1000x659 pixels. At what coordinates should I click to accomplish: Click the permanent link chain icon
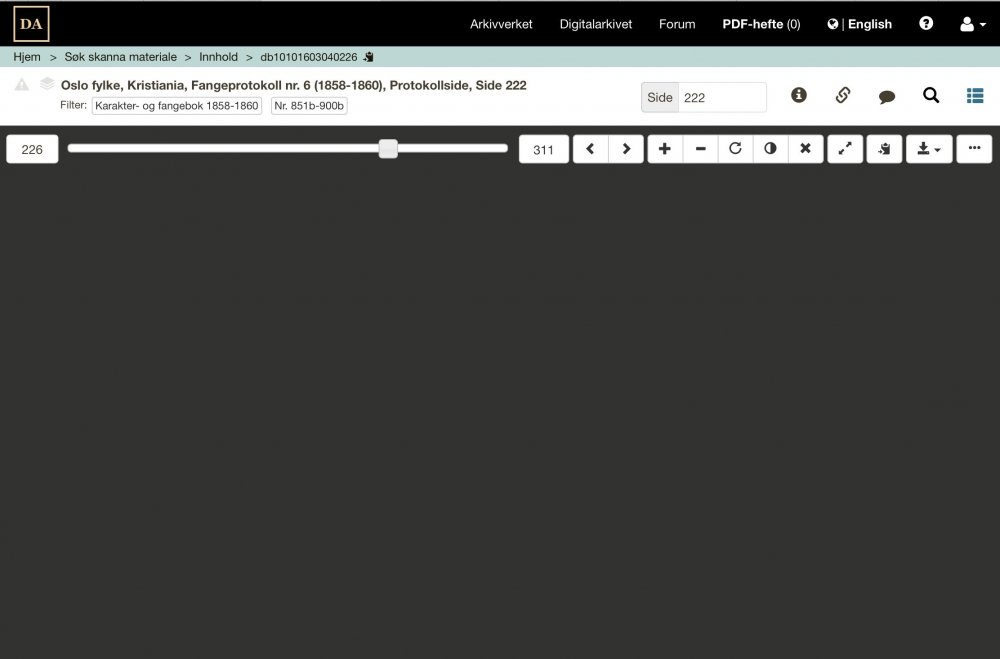[842, 95]
